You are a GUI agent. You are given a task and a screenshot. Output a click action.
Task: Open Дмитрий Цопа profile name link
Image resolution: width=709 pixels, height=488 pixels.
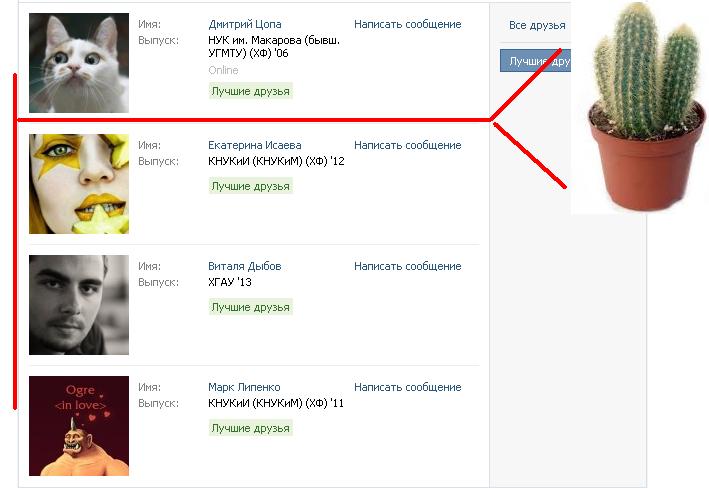245,24
